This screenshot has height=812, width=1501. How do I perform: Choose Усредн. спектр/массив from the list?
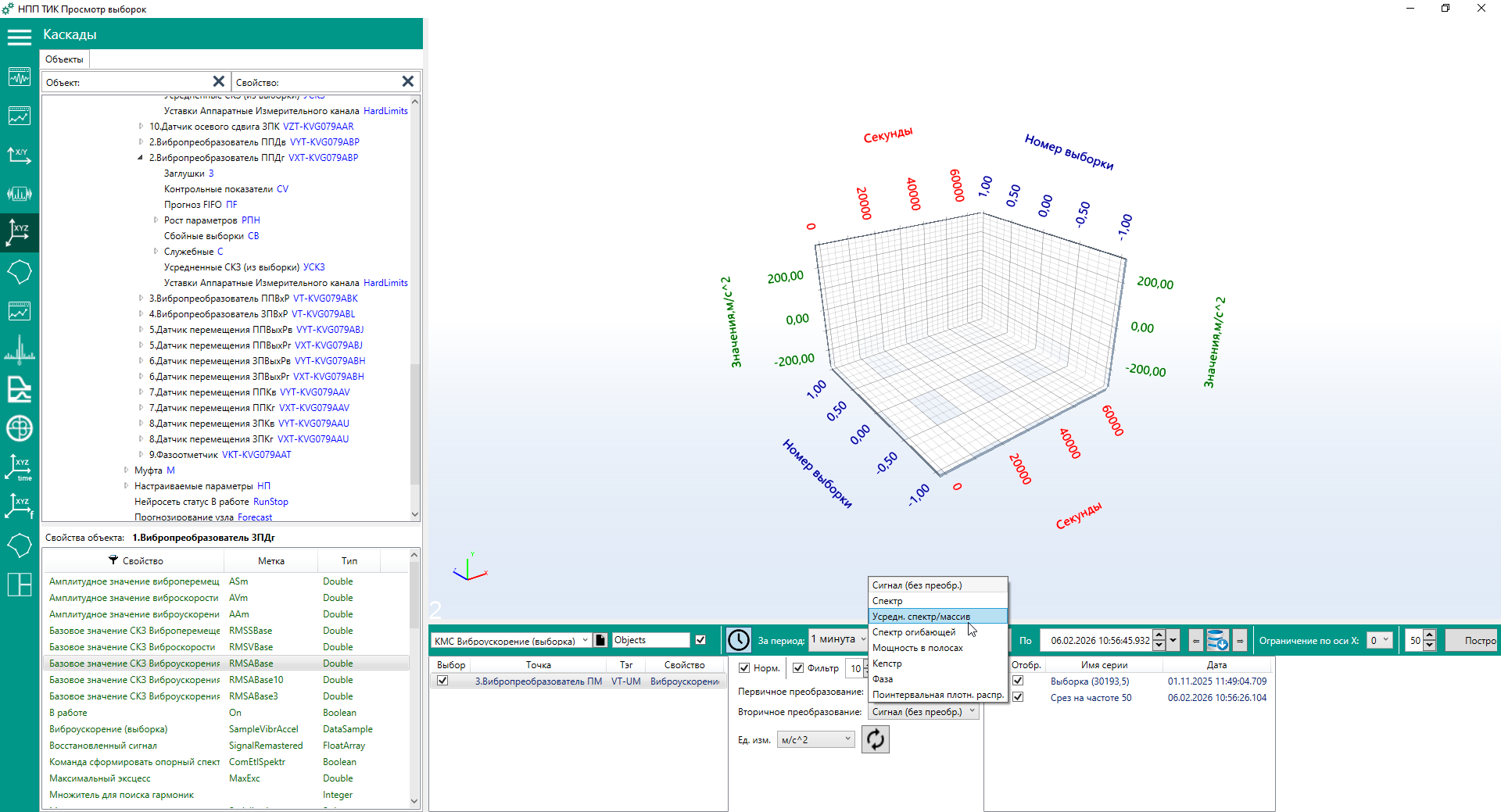[938, 617]
